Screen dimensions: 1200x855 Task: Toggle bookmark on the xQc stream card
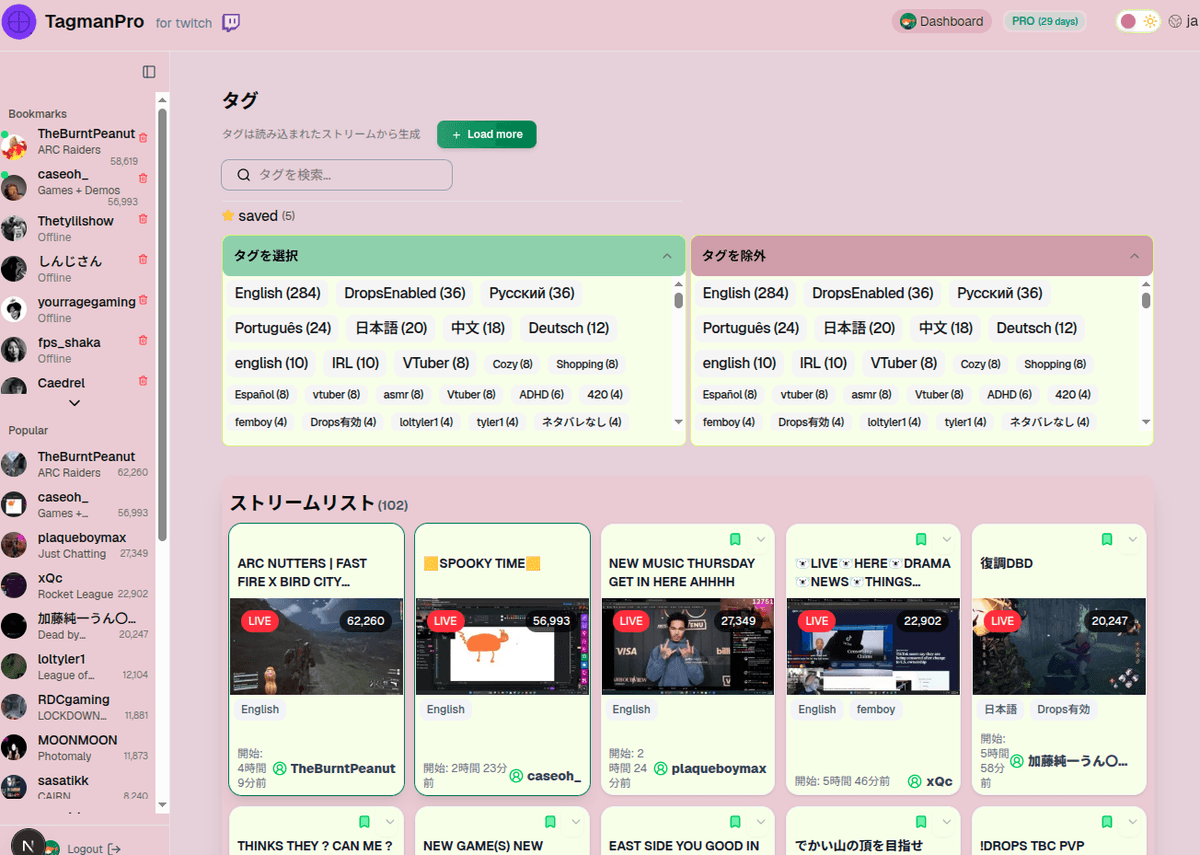point(920,538)
